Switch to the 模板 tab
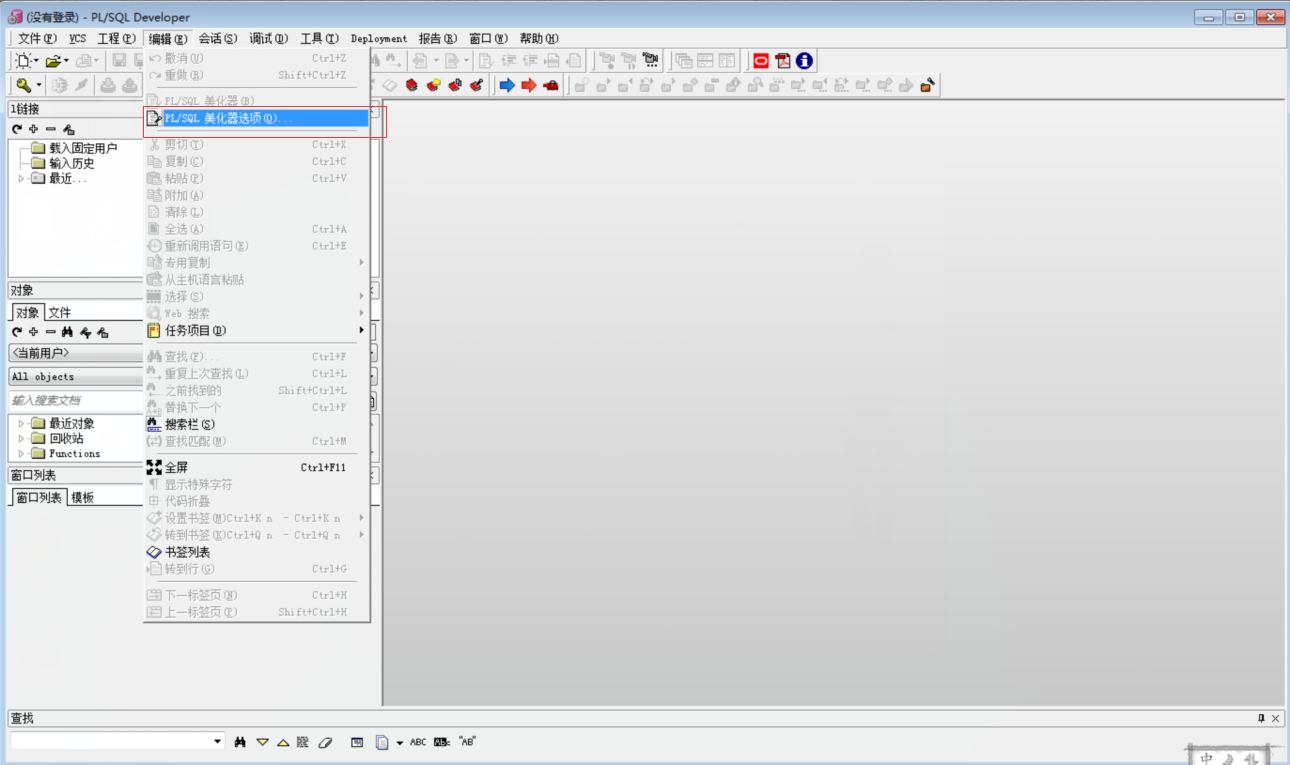Image resolution: width=1290 pixels, height=765 pixels. [82, 498]
